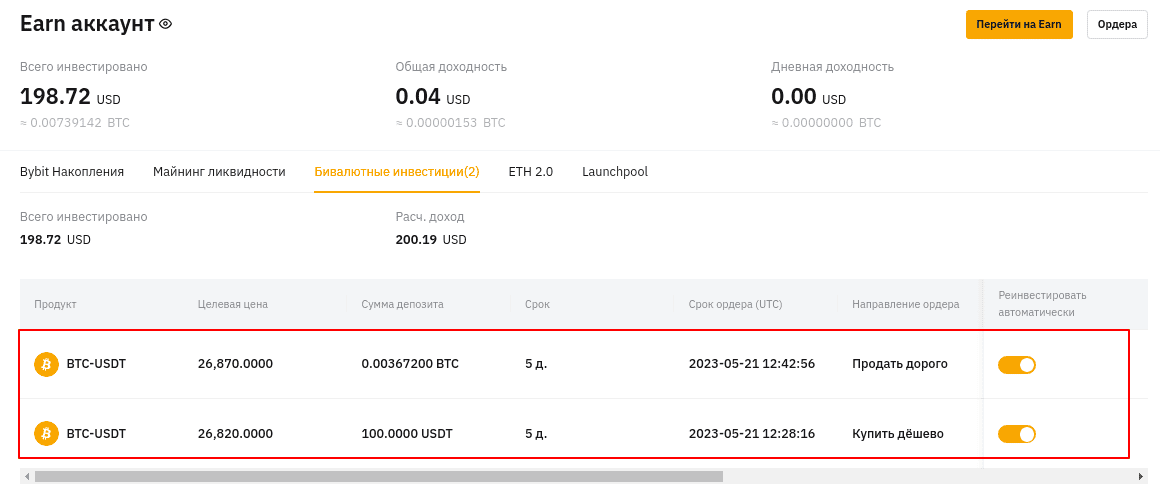This screenshot has height=496, width=1160.
Task: Select the 26,820.0000 target price cell
Action: (235, 434)
